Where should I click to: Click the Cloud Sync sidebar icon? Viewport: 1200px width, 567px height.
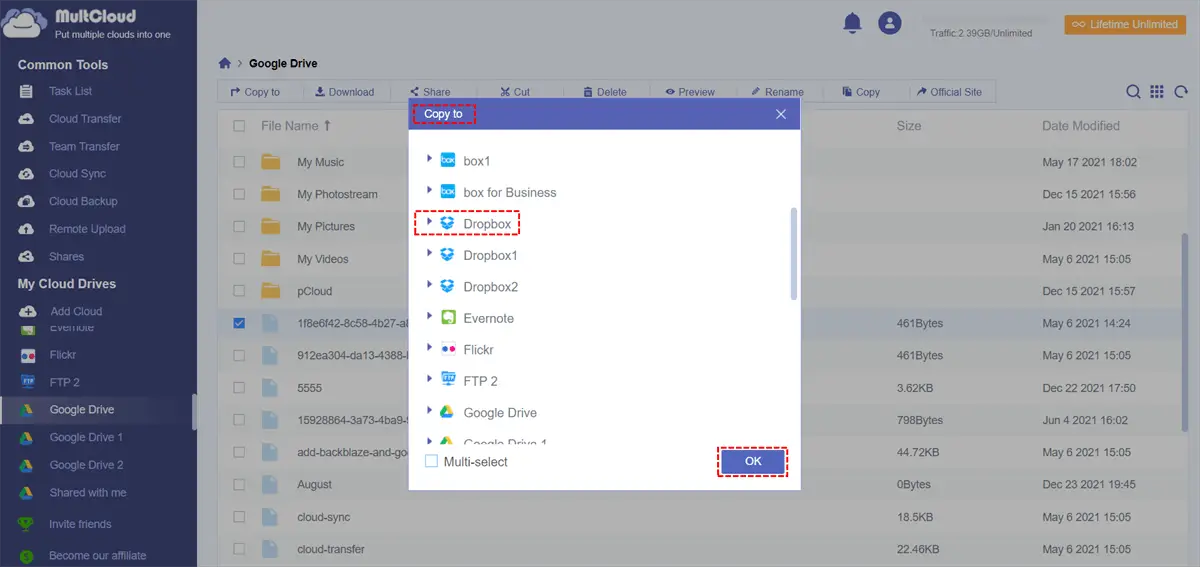tap(28, 174)
